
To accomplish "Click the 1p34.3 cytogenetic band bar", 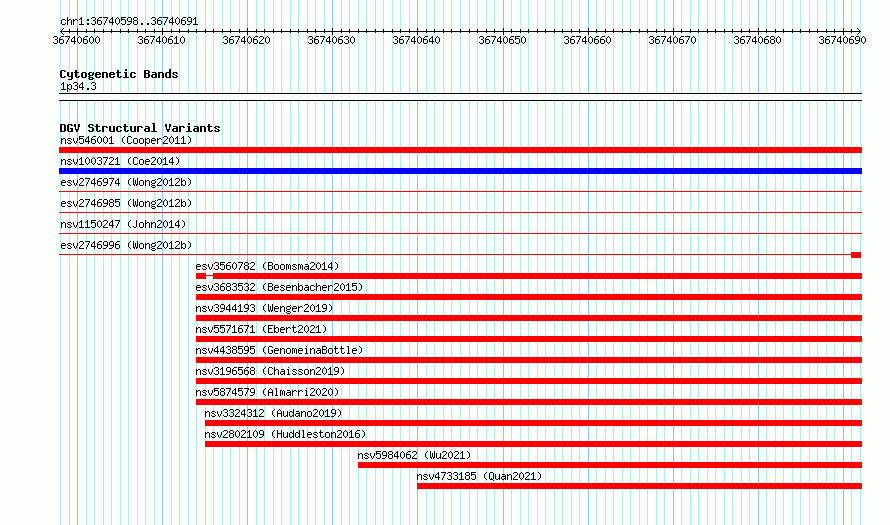I will coord(460,97).
